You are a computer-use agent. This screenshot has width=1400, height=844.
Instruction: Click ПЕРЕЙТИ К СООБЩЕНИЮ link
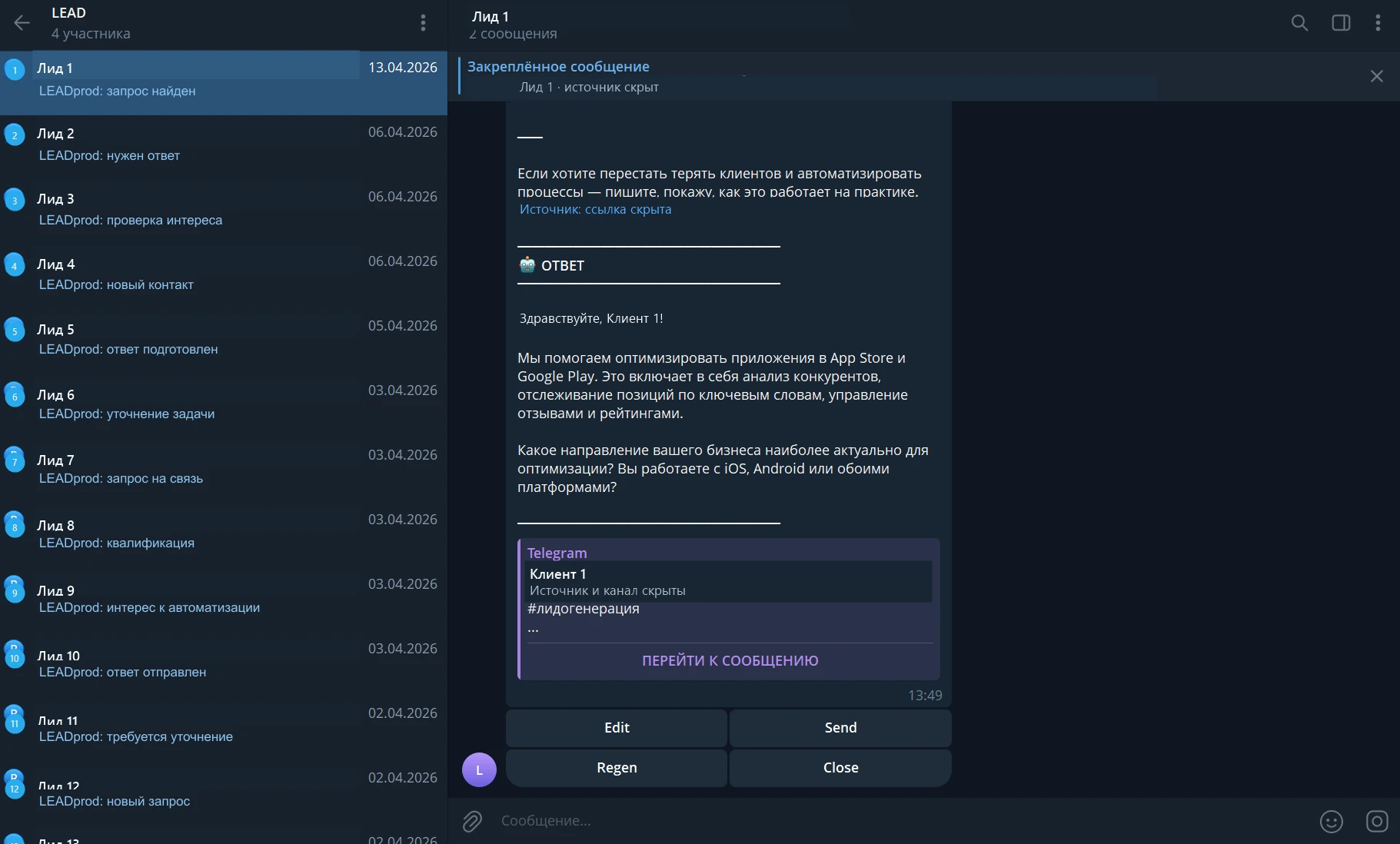pyautogui.click(x=730, y=661)
